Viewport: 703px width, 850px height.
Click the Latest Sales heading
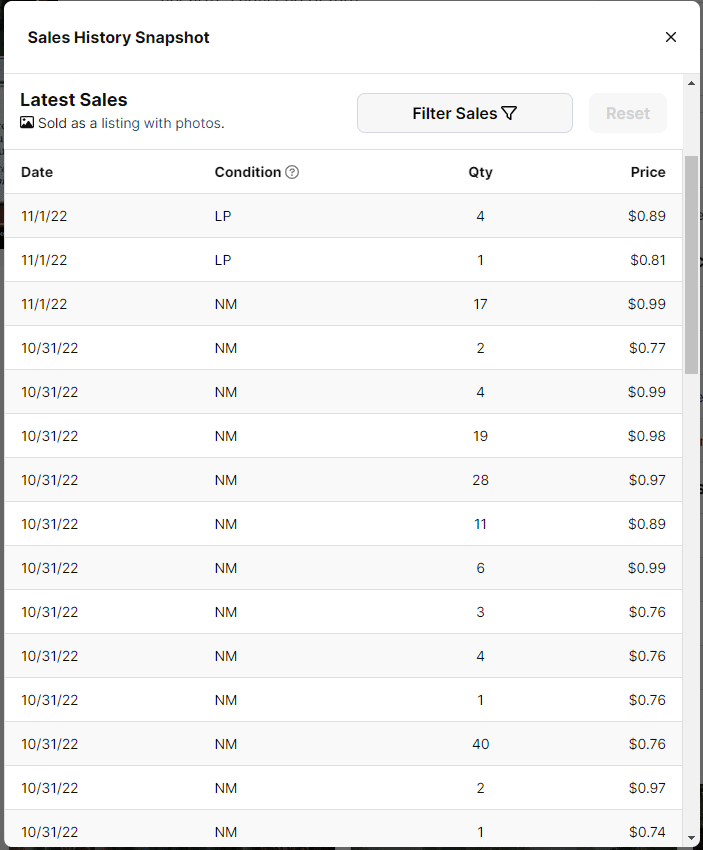tap(74, 100)
